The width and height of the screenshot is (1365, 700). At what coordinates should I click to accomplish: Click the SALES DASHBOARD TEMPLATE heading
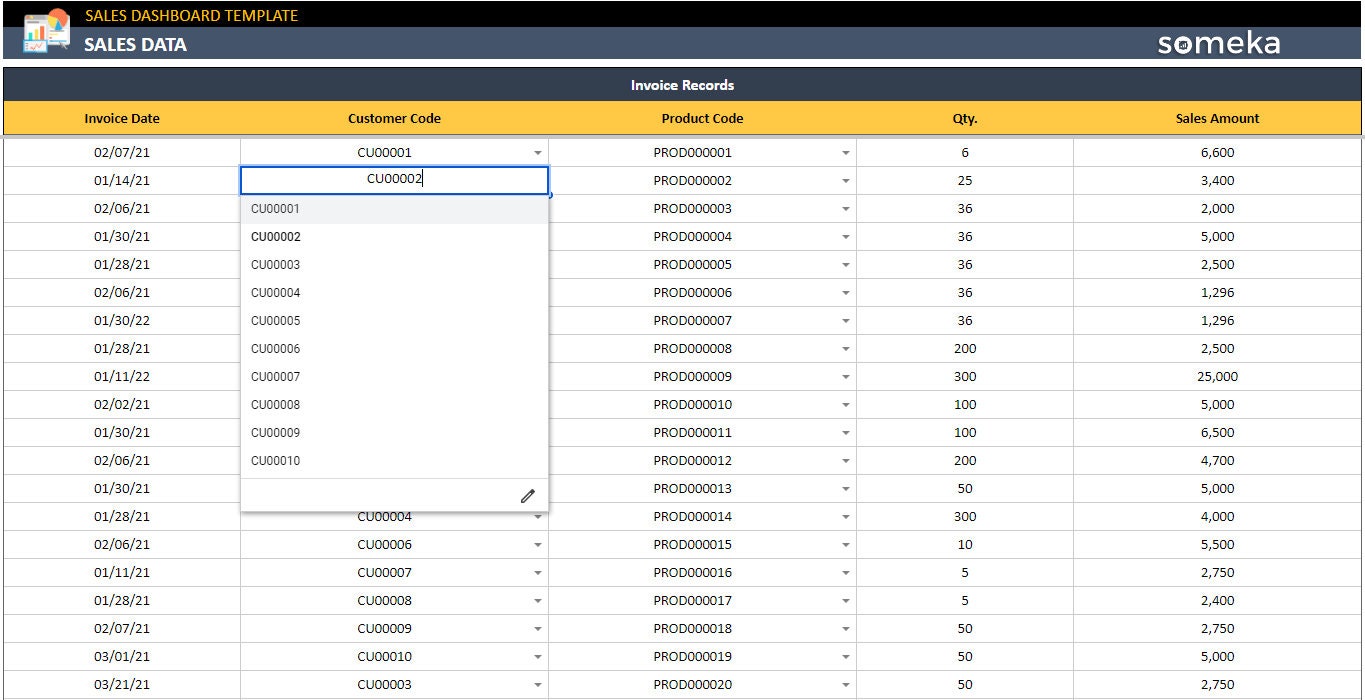(190, 15)
